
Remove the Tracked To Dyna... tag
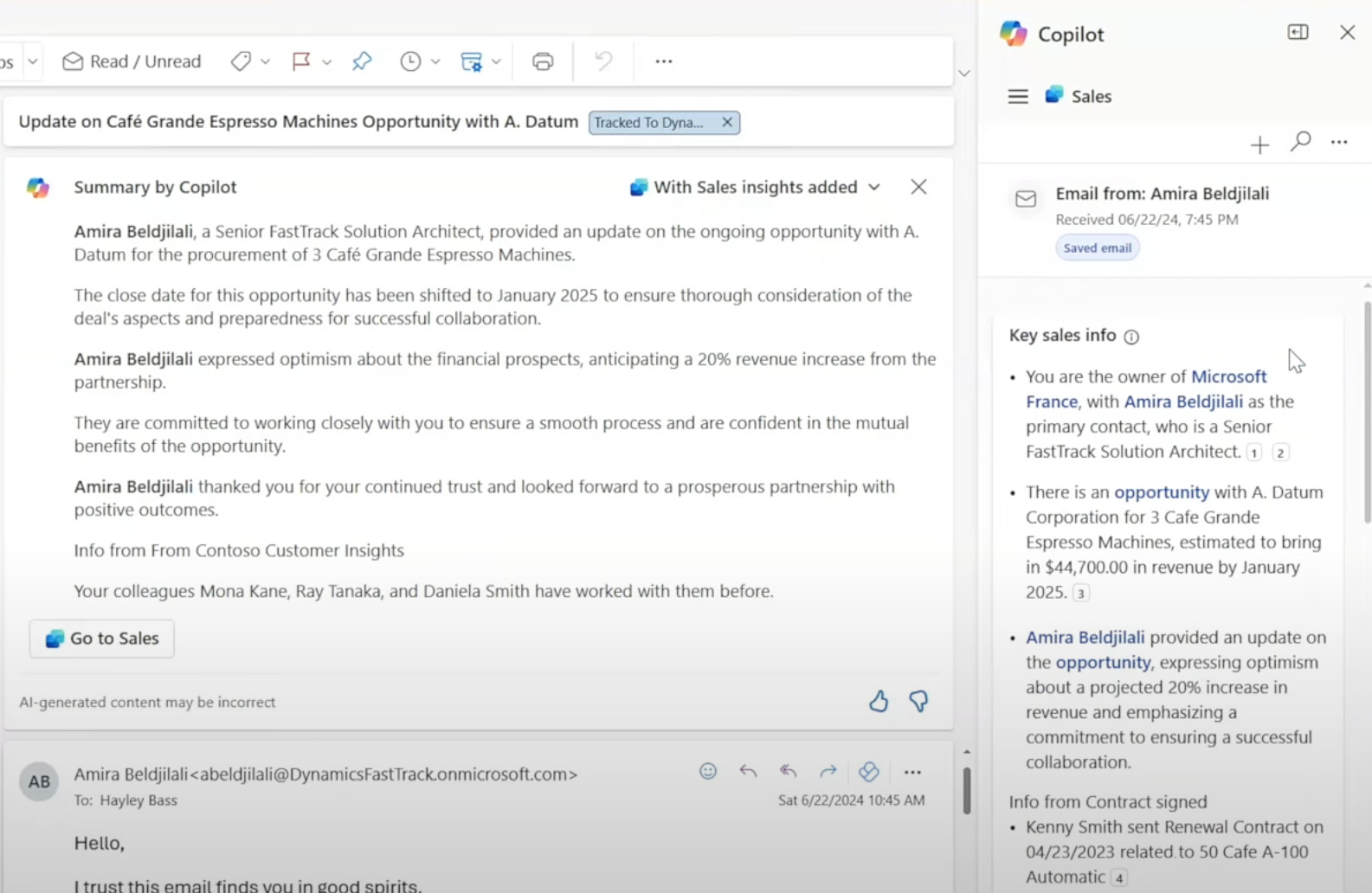[x=727, y=122]
